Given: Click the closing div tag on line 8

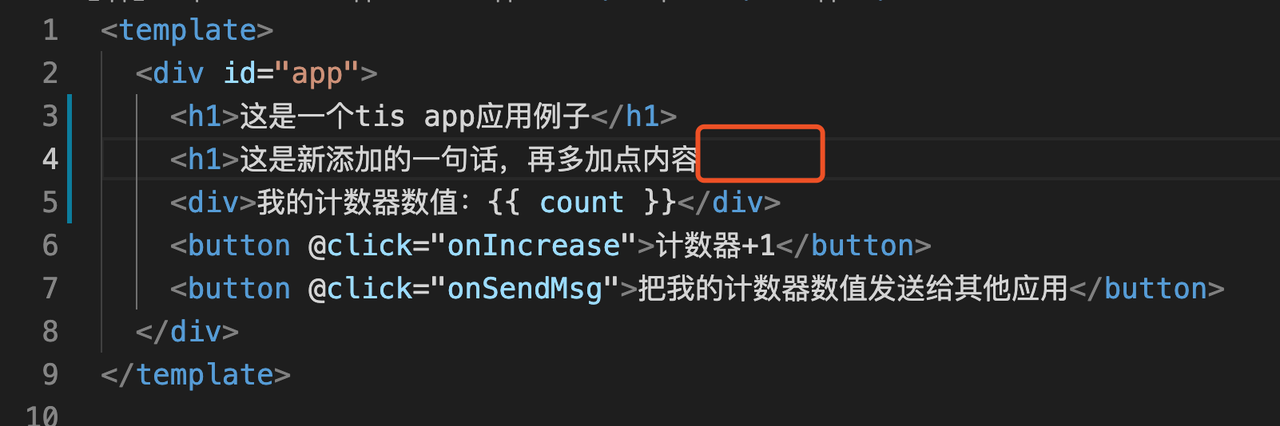Looking at the screenshot, I should 187,331.
